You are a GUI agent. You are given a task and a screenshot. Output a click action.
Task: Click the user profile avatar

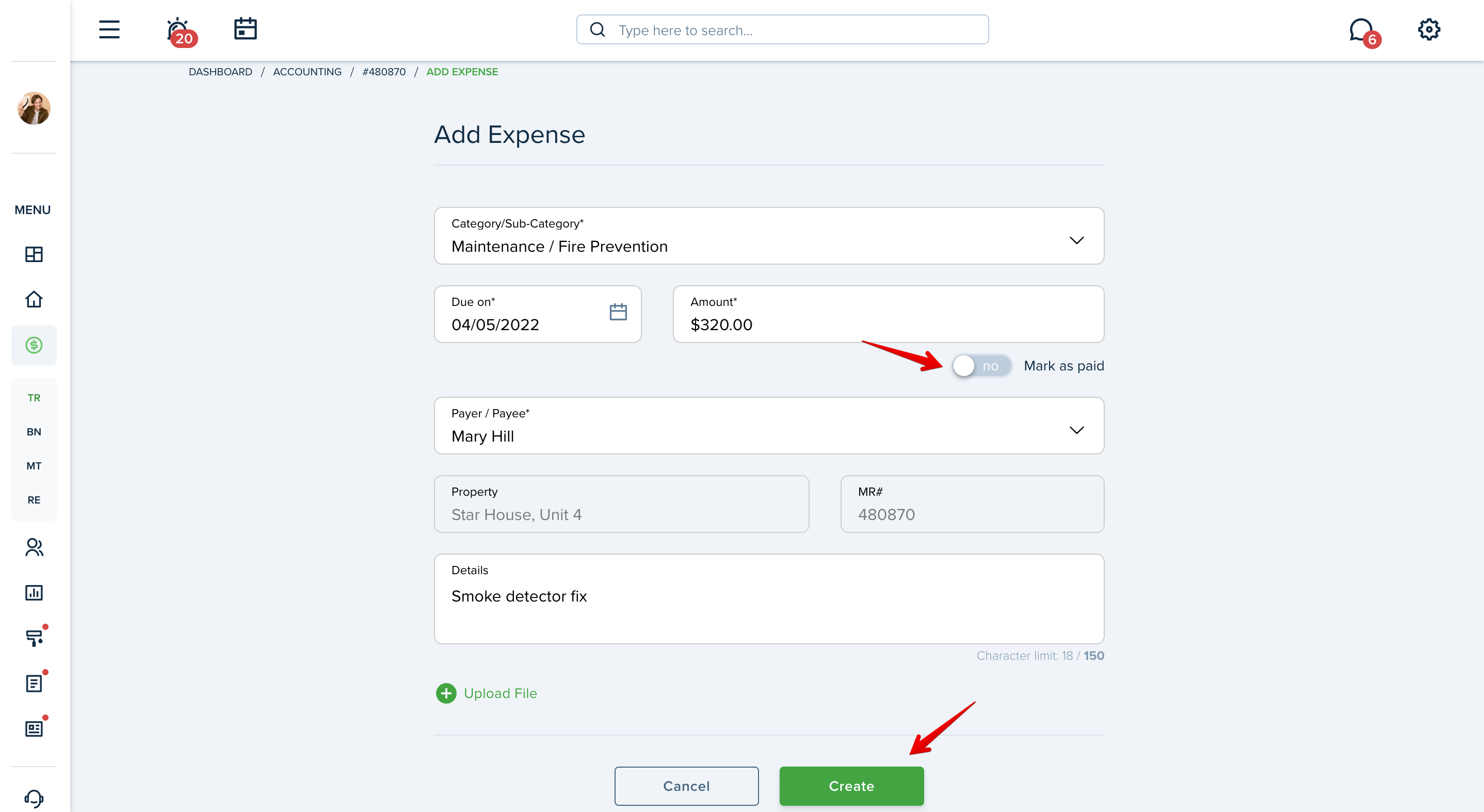(34, 108)
